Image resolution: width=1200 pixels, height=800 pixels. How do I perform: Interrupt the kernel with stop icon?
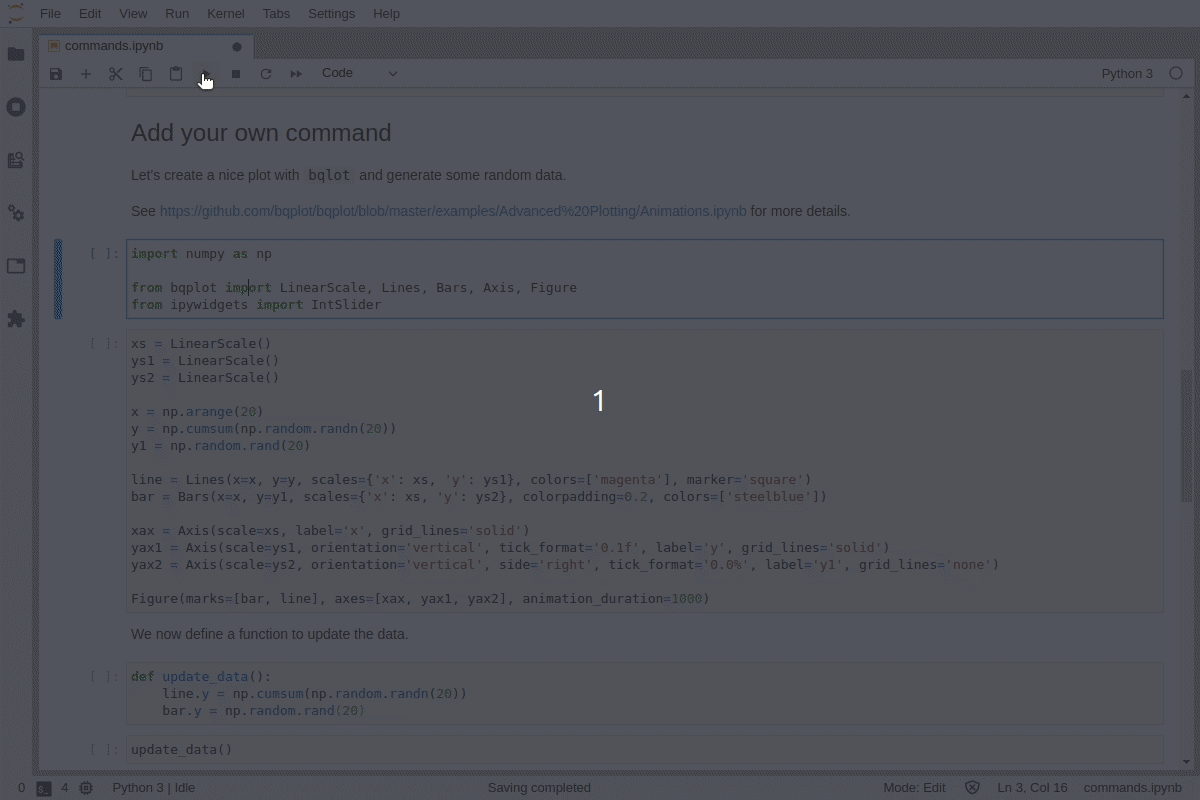(236, 74)
